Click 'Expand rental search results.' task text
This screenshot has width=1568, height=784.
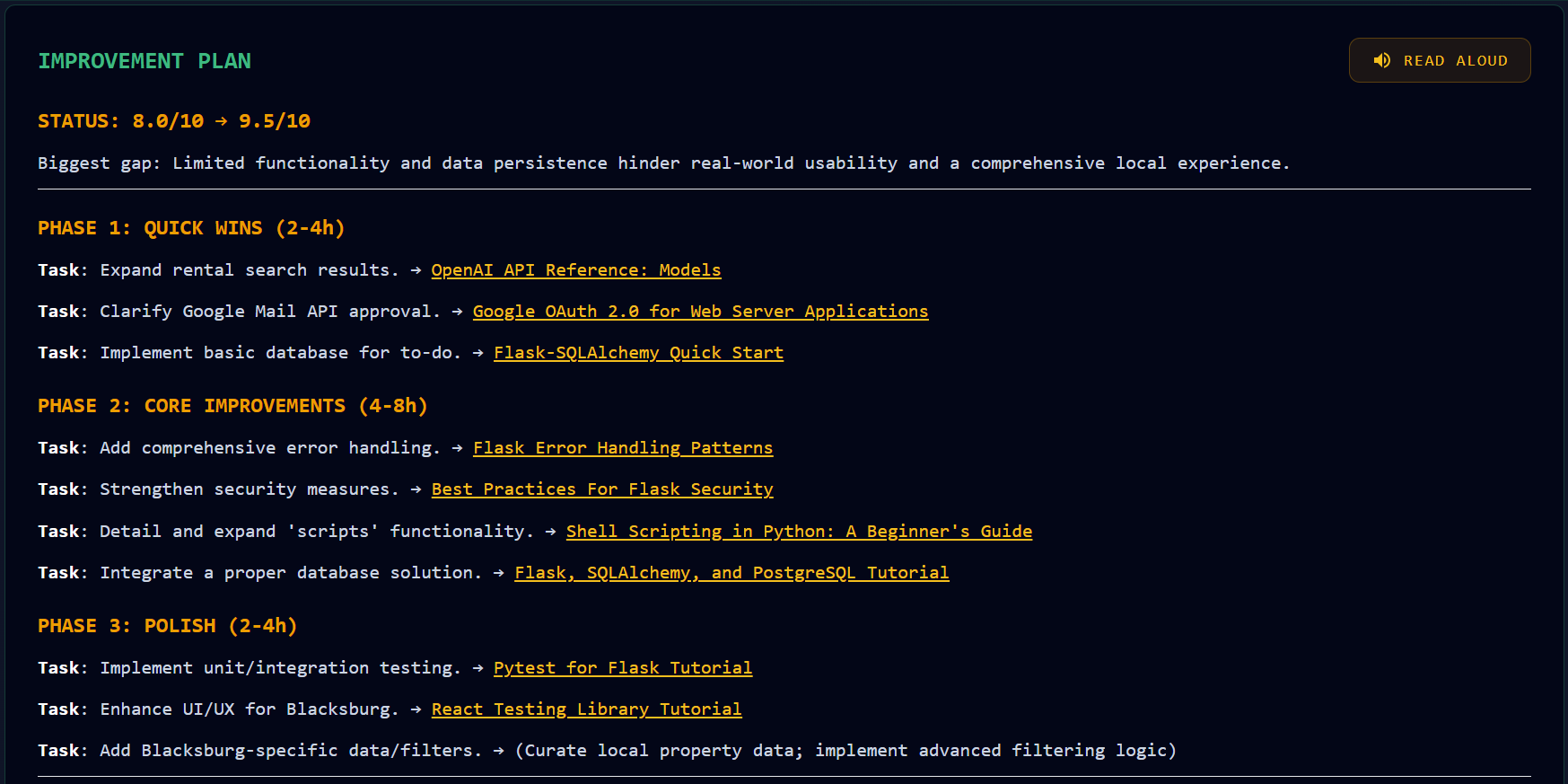250,270
